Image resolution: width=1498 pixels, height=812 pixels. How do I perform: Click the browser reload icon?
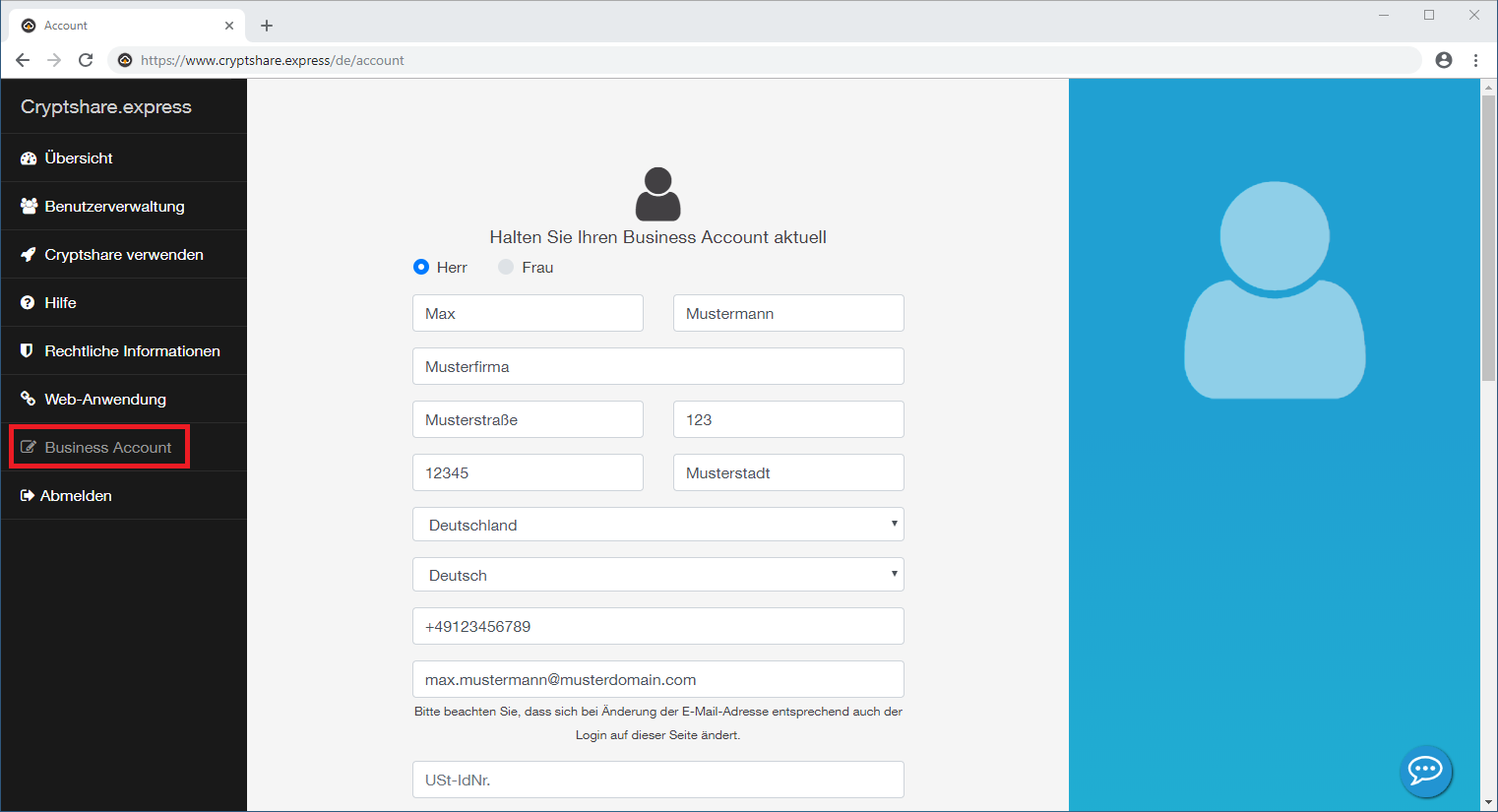[86, 60]
